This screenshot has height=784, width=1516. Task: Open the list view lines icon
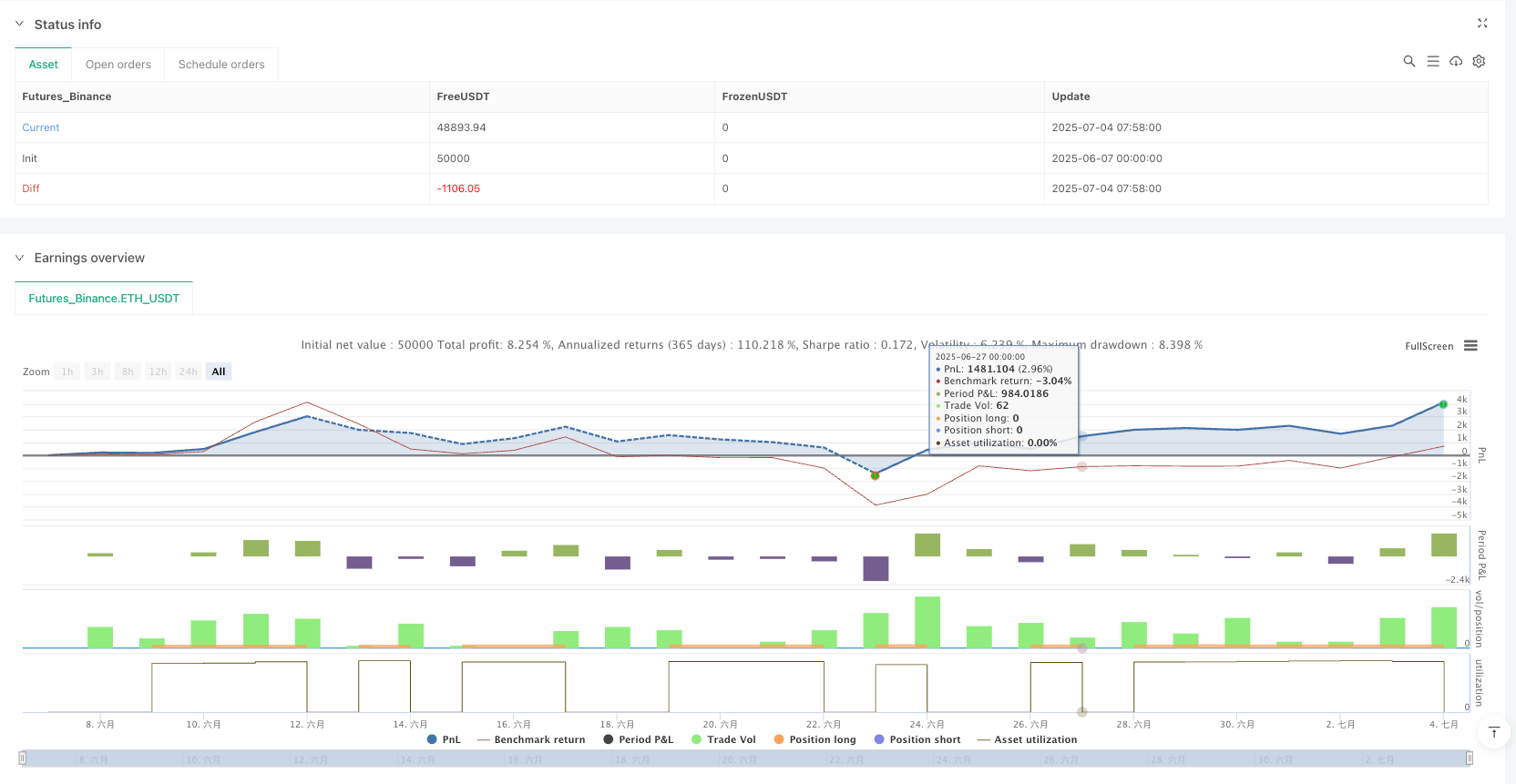point(1432,61)
